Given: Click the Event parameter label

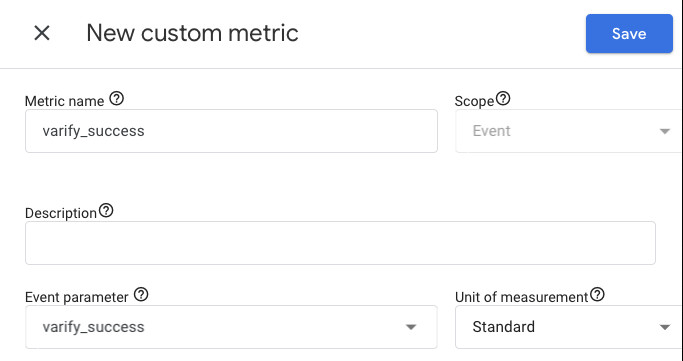Looking at the screenshot, I should pos(77,297).
